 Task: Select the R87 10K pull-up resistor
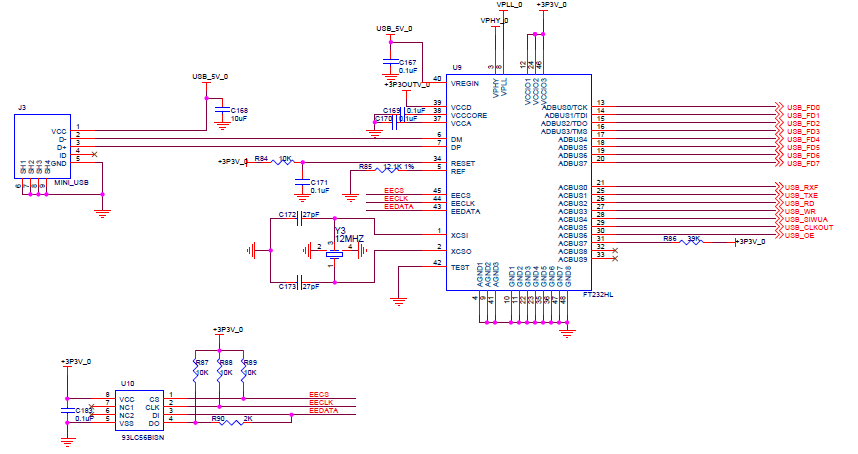[x=195, y=371]
